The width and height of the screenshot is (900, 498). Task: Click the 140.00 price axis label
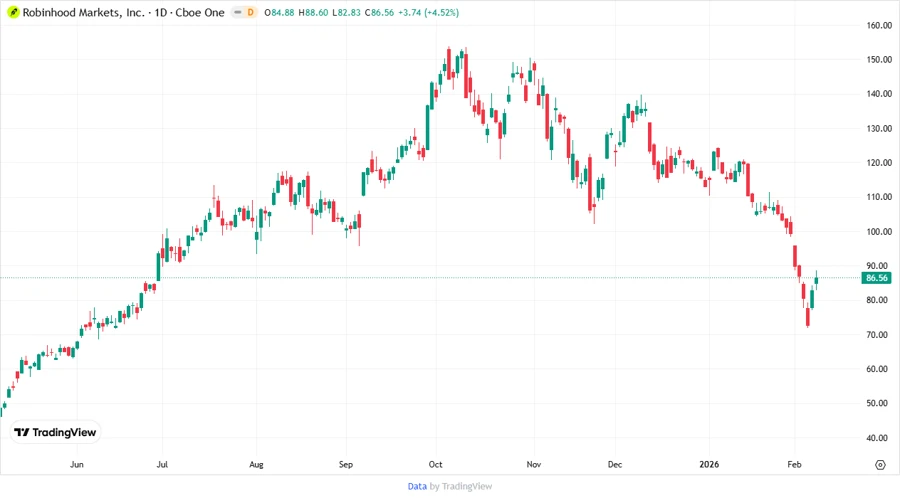coord(879,94)
